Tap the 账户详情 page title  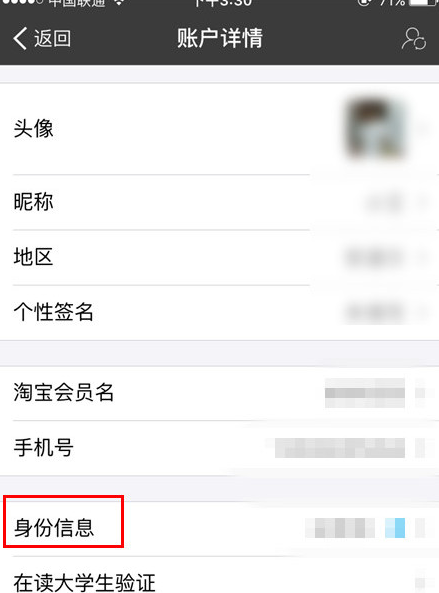220,38
